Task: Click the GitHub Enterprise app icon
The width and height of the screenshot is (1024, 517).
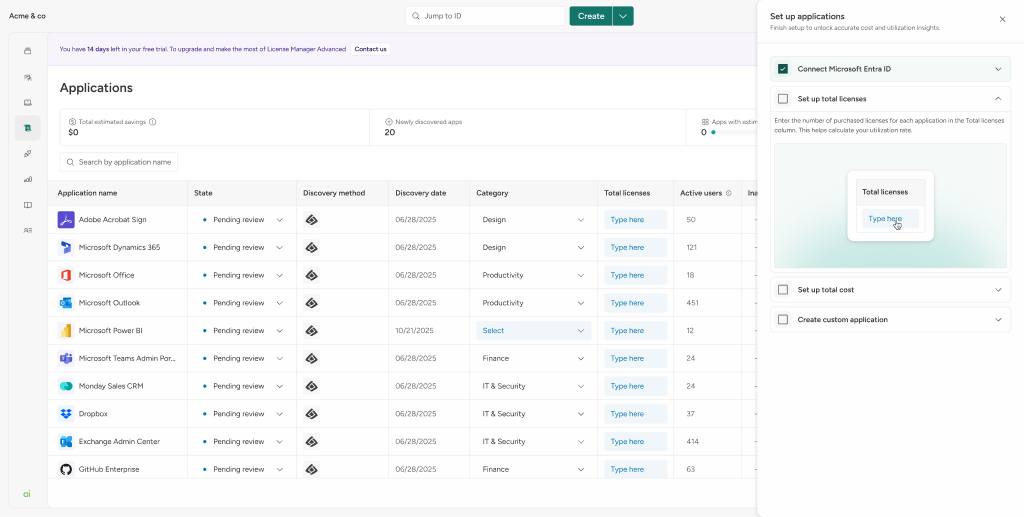Action: (x=66, y=469)
